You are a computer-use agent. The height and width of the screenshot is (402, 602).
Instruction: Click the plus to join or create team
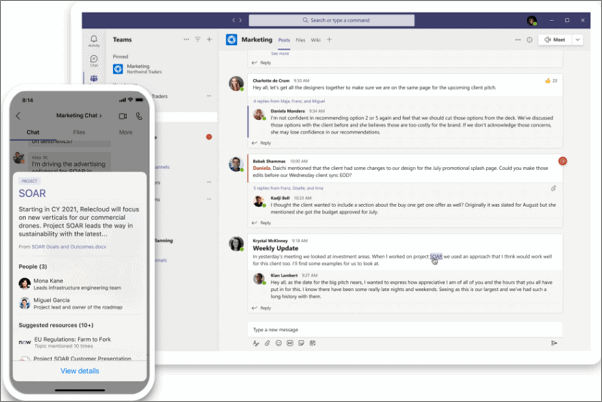pos(209,39)
